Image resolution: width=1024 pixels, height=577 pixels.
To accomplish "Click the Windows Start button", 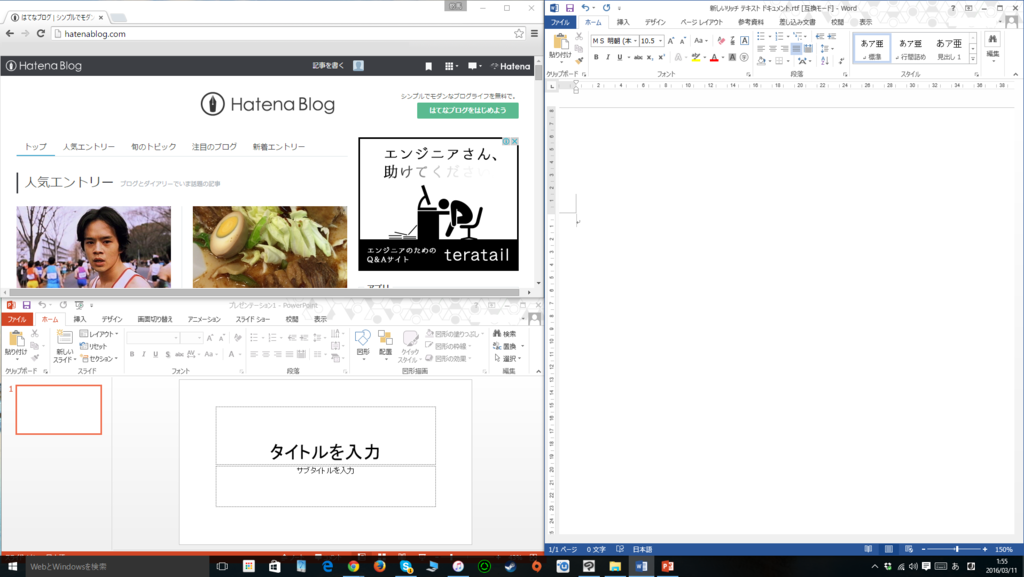I will 12,567.
